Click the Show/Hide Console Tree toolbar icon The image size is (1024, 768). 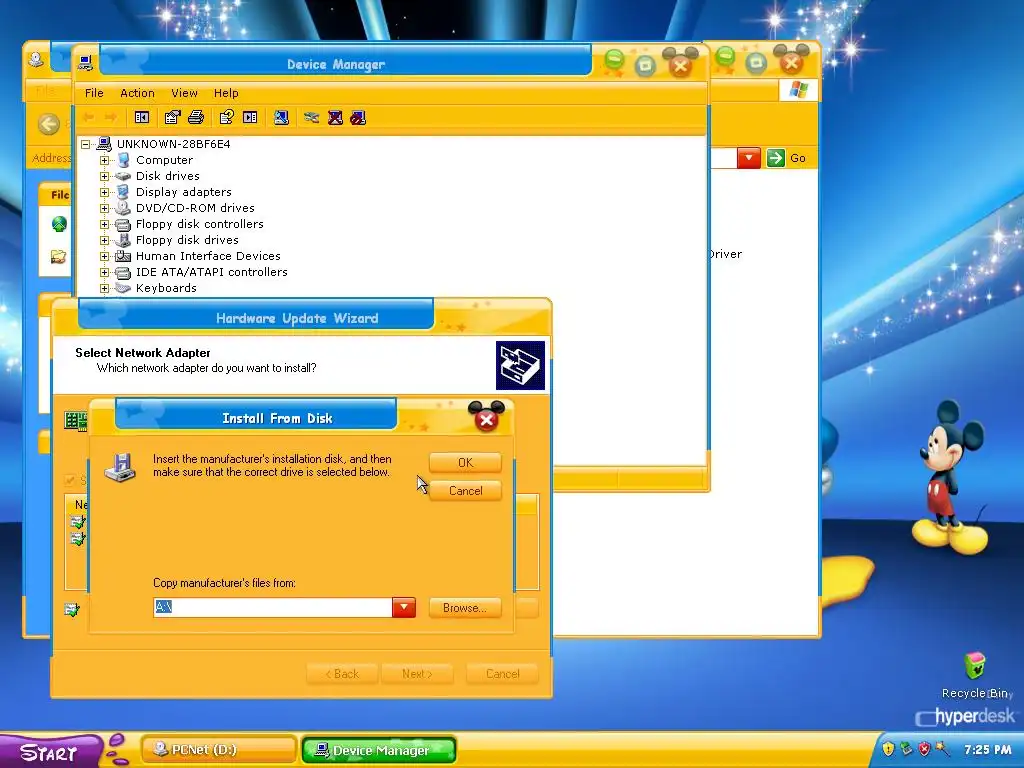pyautogui.click(x=142, y=118)
